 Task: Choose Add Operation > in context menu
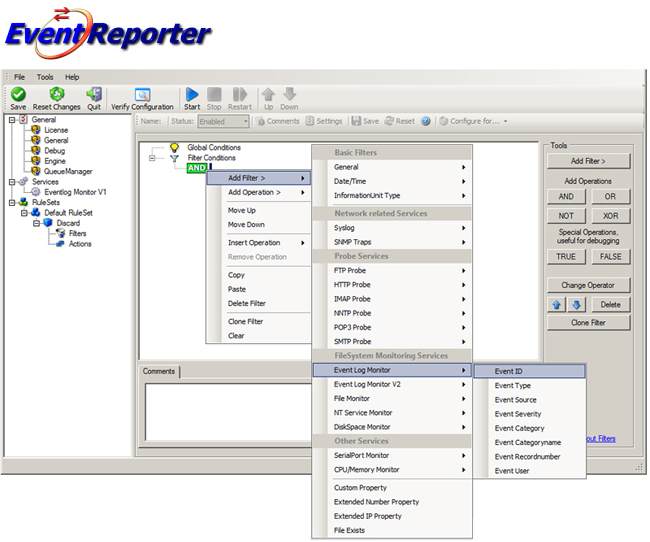pyautogui.click(x=258, y=192)
